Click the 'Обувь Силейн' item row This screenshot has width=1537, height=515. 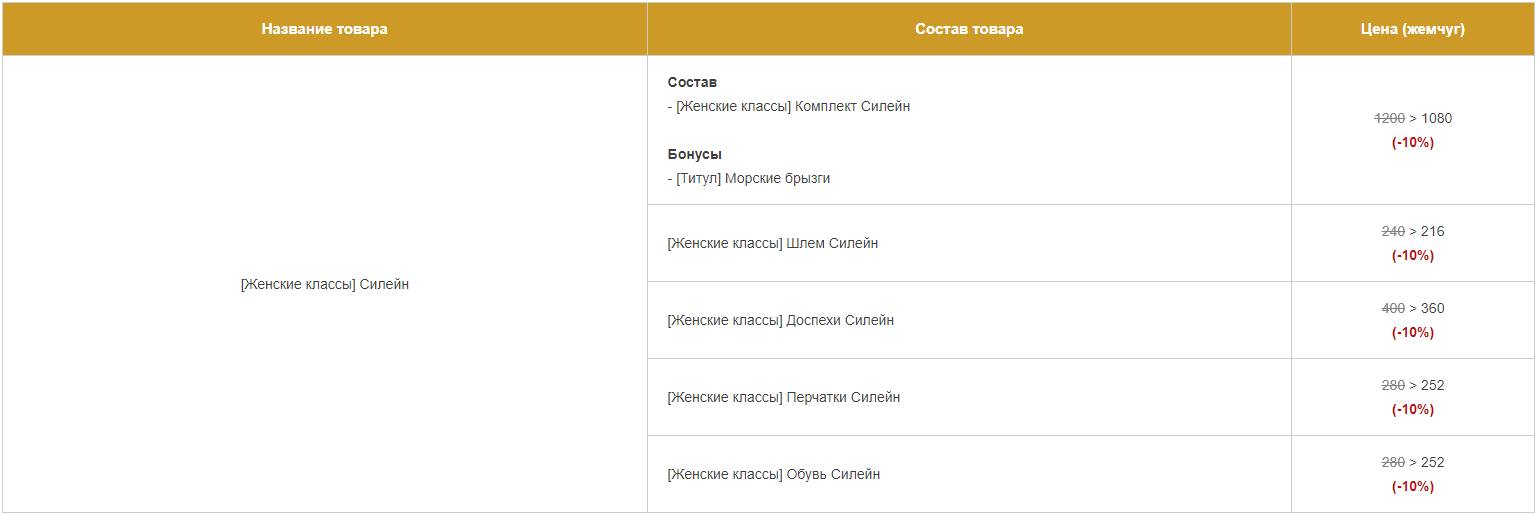[969, 474]
